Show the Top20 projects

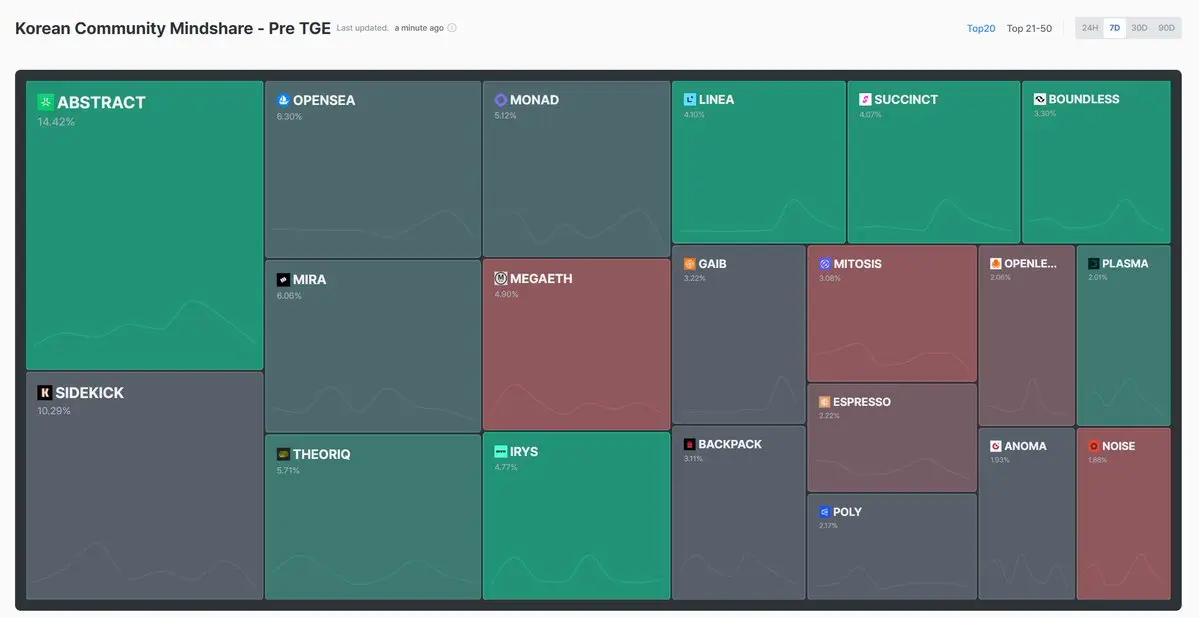pyautogui.click(x=981, y=28)
